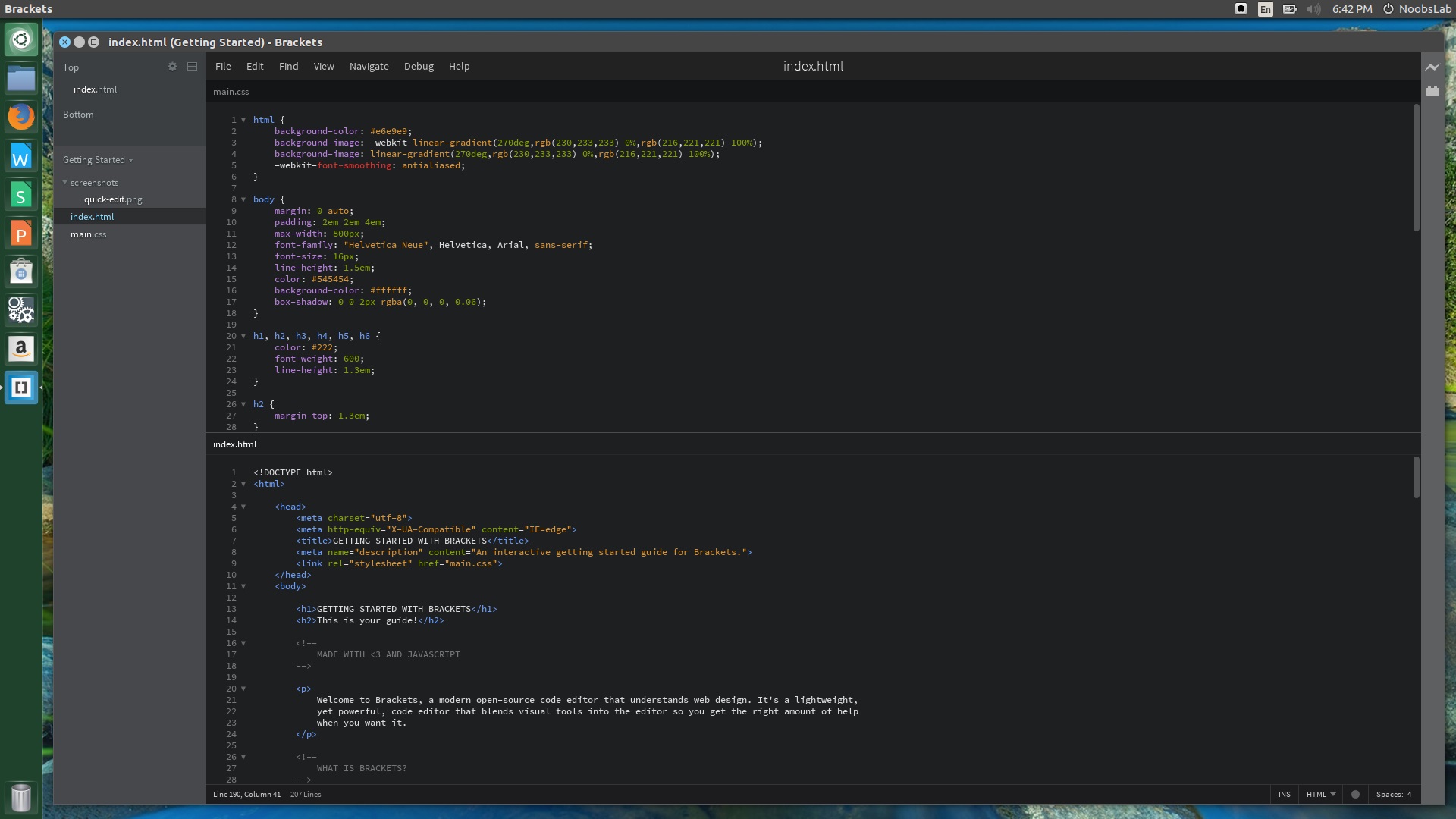Image resolution: width=1456 pixels, height=819 pixels.
Task: Open the sound volume indicator
Action: click(1314, 9)
